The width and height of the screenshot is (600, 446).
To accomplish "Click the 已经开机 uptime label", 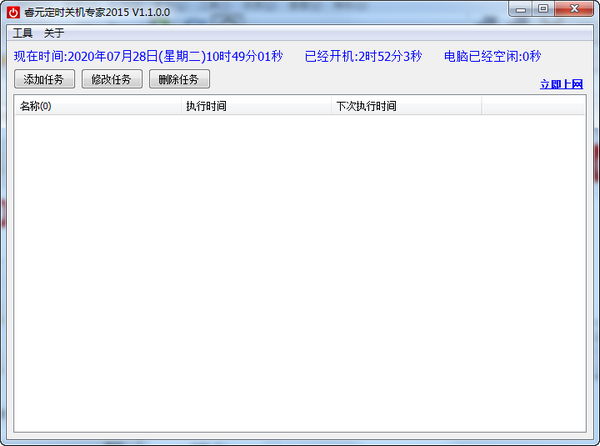I will point(363,56).
